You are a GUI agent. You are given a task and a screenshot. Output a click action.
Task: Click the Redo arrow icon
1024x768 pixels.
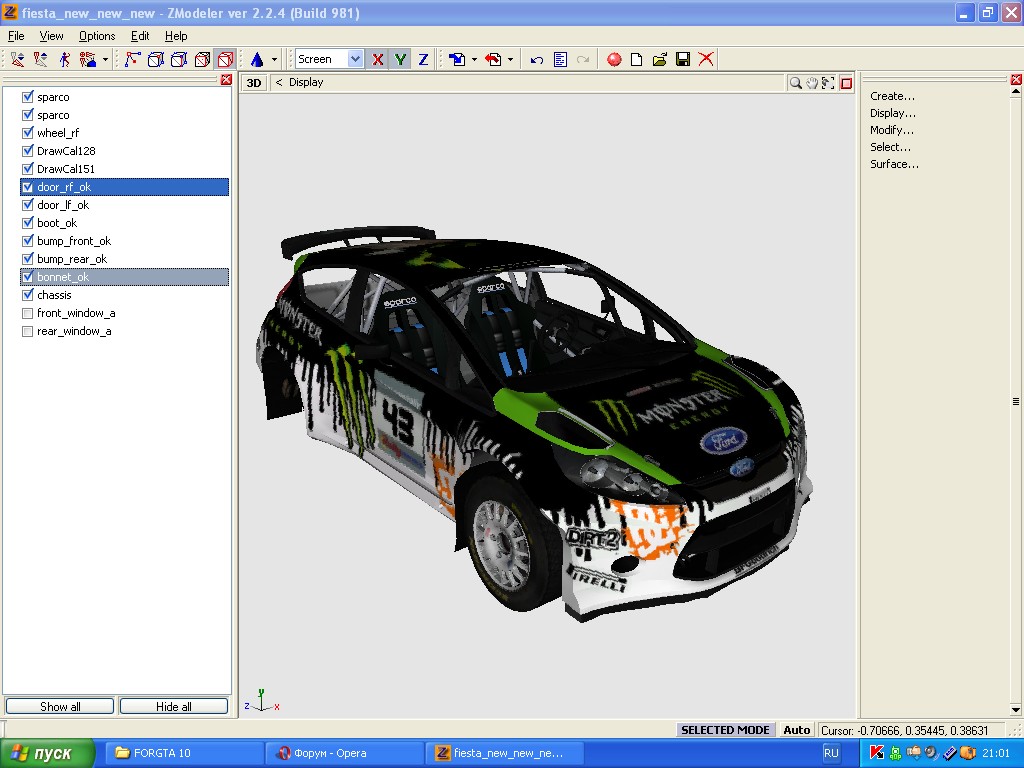pos(583,59)
